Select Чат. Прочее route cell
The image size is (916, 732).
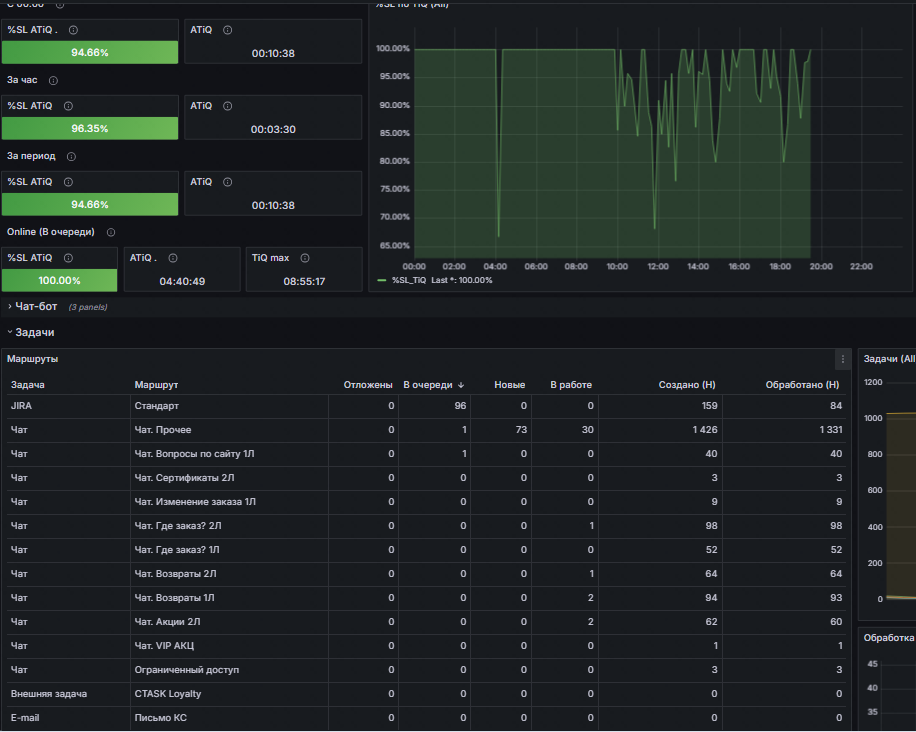point(163,430)
